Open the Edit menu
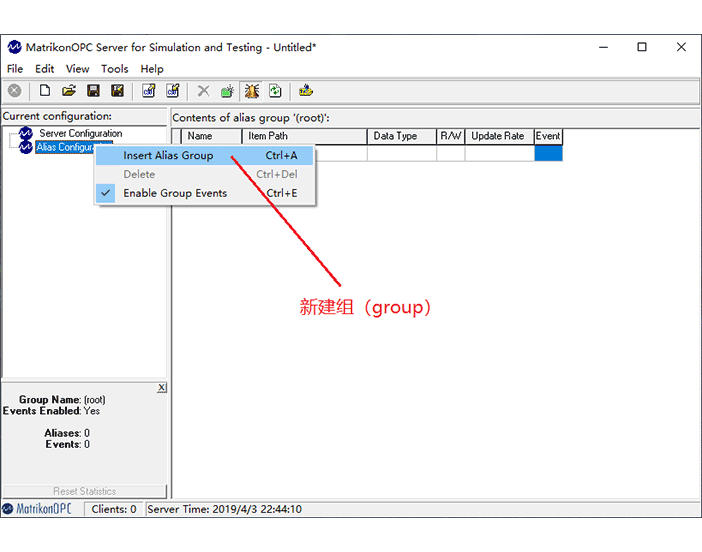This screenshot has height=552, width=702. click(x=45, y=69)
